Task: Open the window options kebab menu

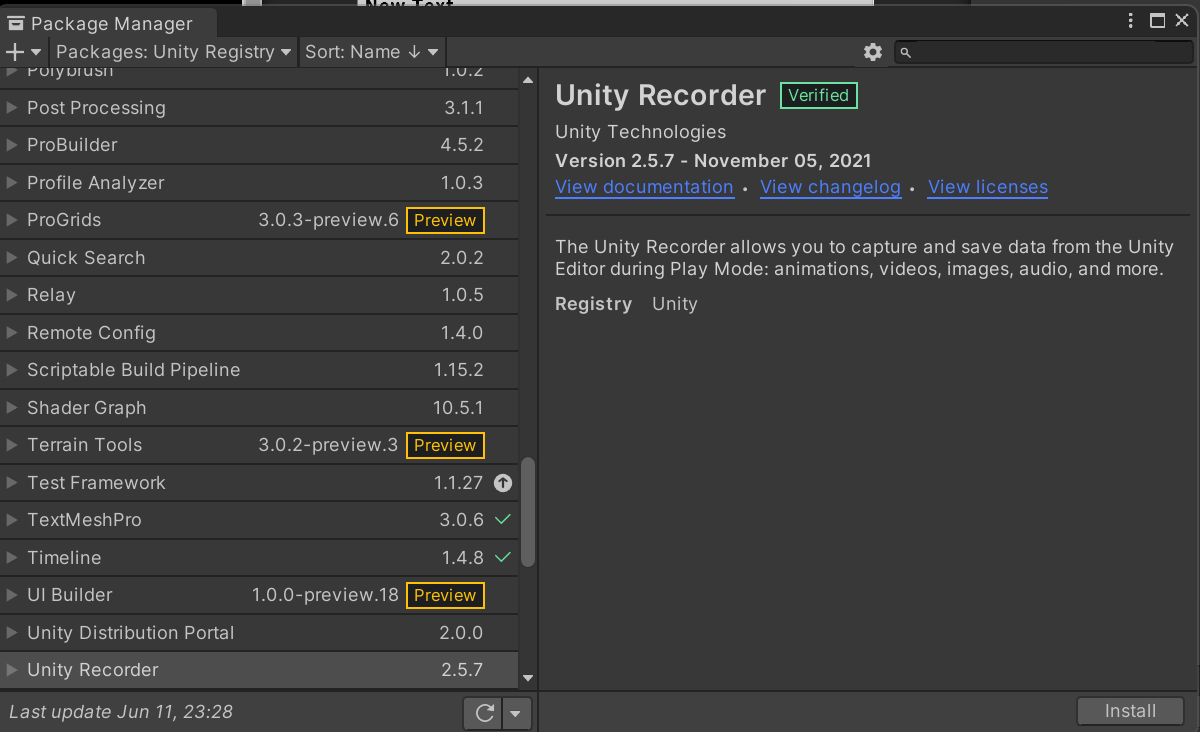Action: (1132, 21)
